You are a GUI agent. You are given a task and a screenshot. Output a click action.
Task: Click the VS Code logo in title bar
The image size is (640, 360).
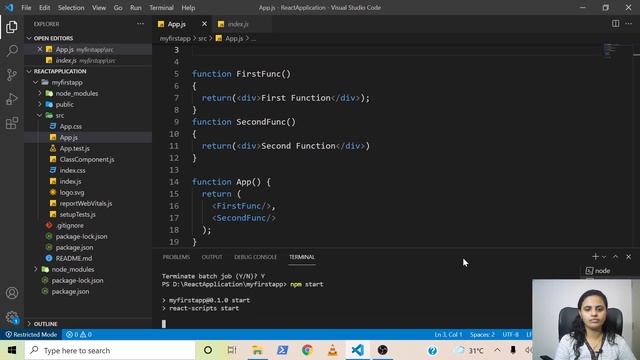coord(9,7)
